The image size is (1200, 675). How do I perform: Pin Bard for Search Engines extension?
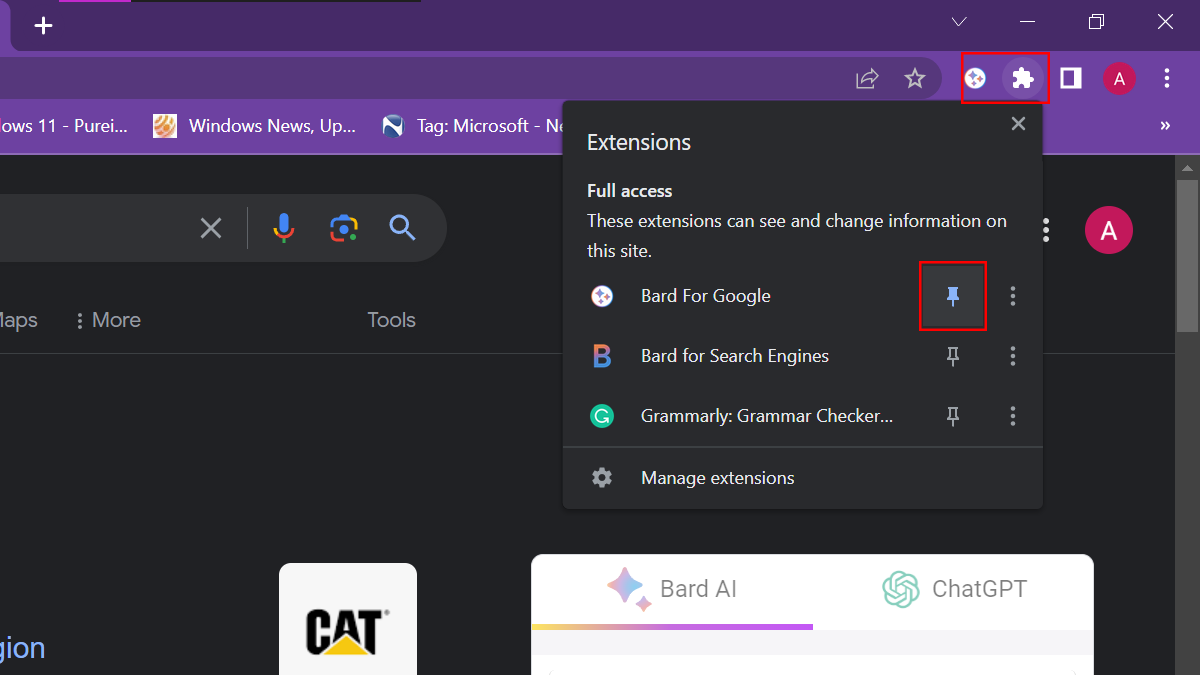click(953, 356)
